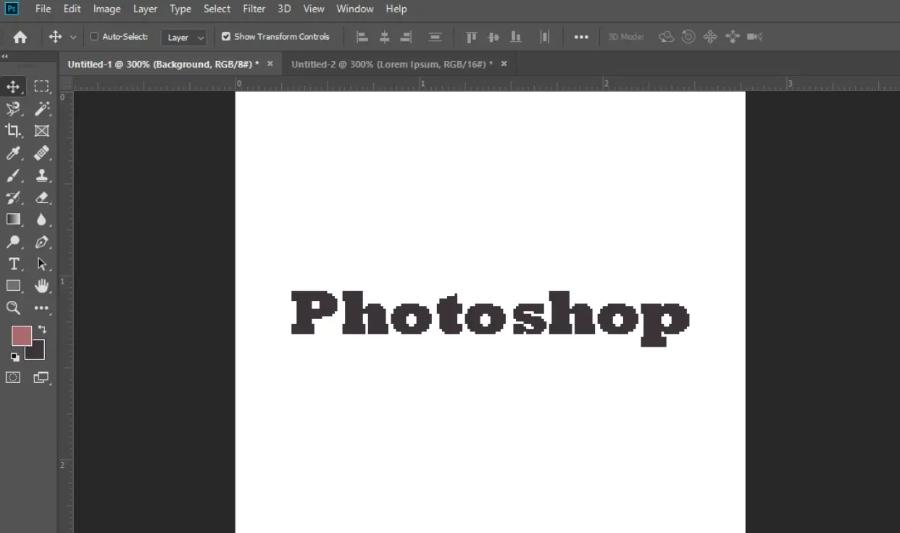Click the 3D pan camera icon
This screenshot has height=533, width=900.
coord(710,37)
